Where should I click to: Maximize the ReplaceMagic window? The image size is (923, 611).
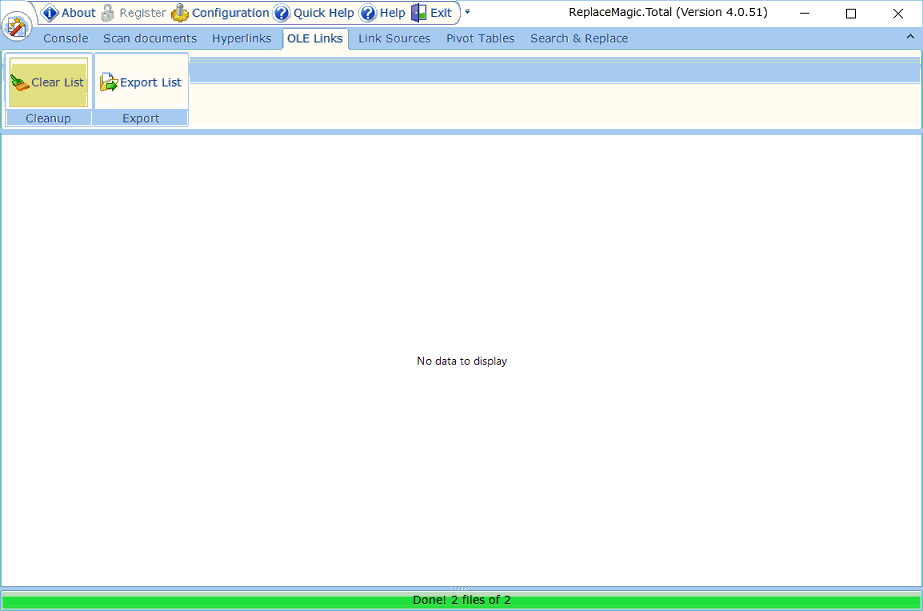tap(851, 13)
